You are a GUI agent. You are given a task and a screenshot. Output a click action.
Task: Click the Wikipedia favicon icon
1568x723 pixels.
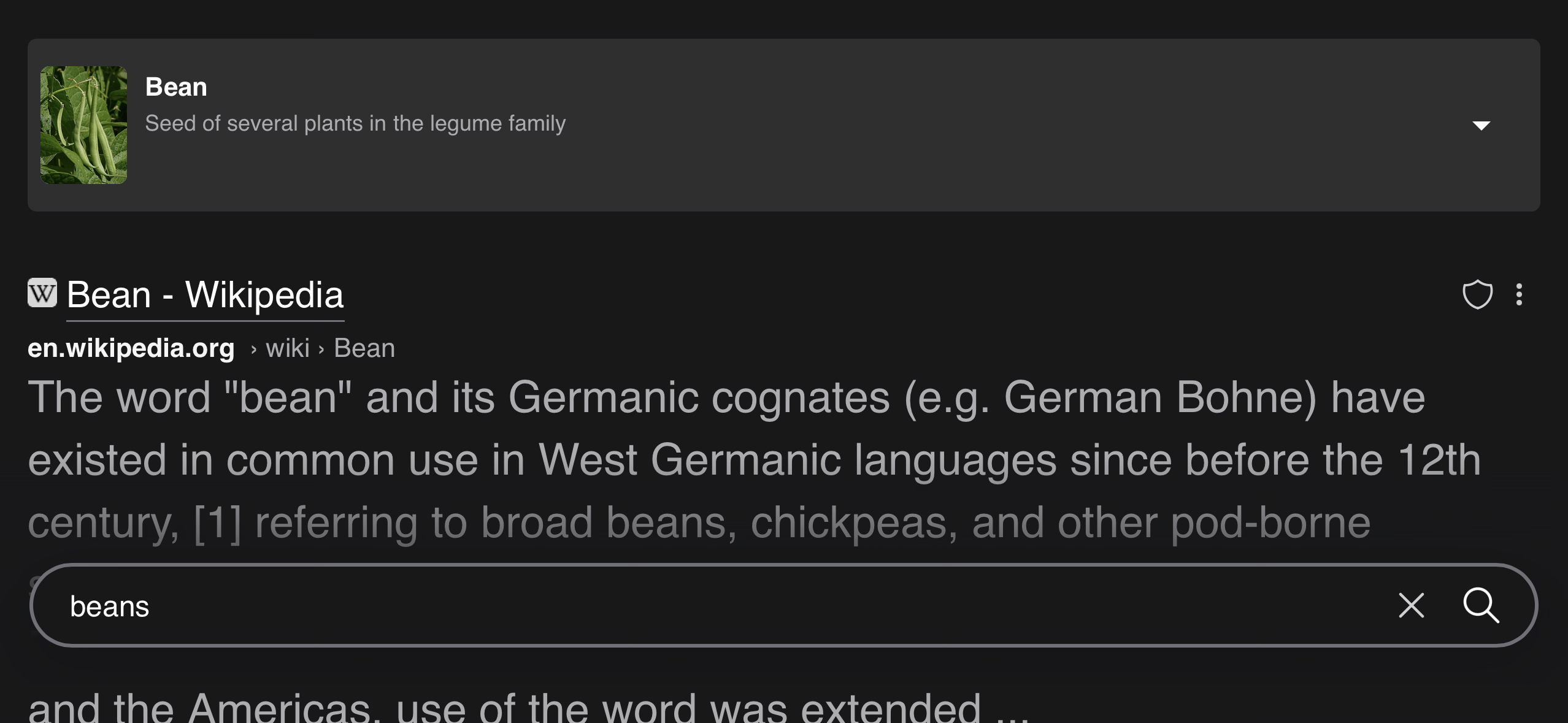coord(42,293)
